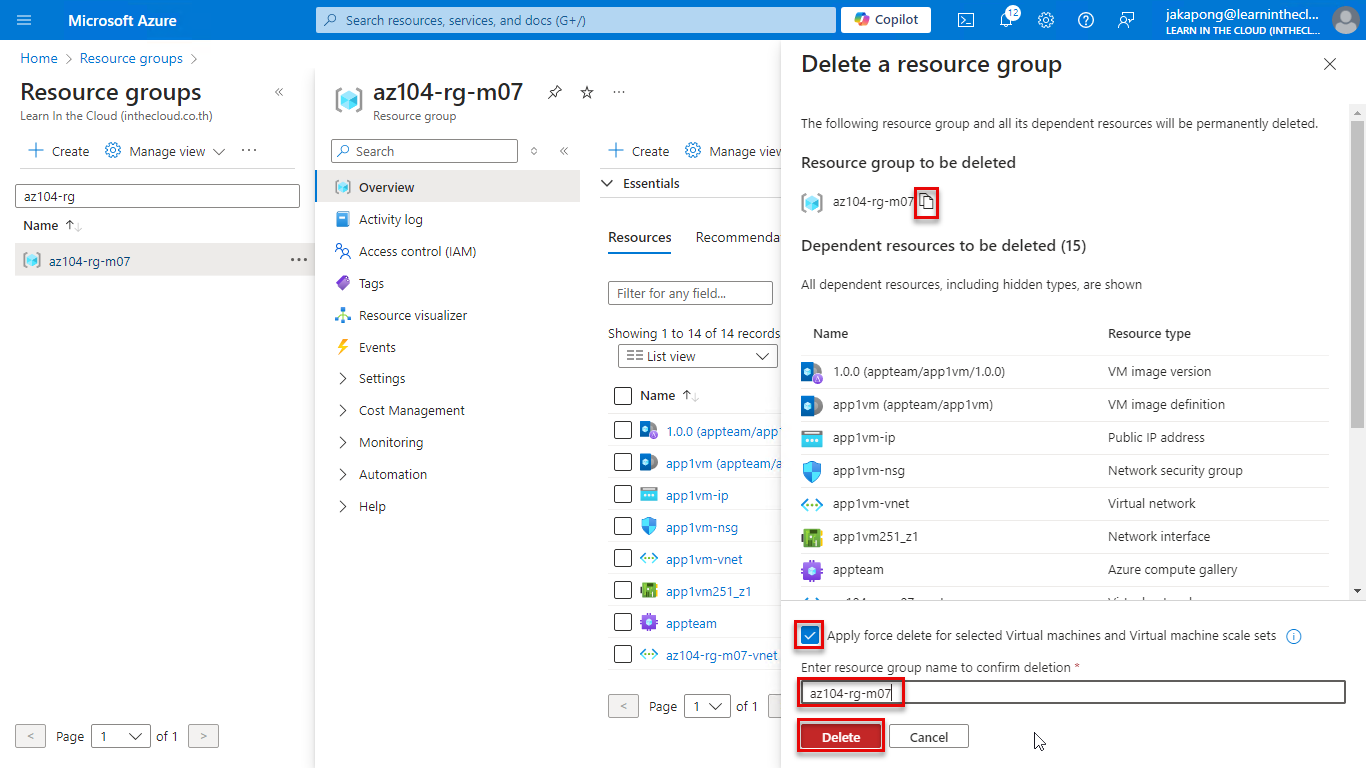Open portal settings gear
Screen dimensions: 1366x768
[x=1046, y=20]
